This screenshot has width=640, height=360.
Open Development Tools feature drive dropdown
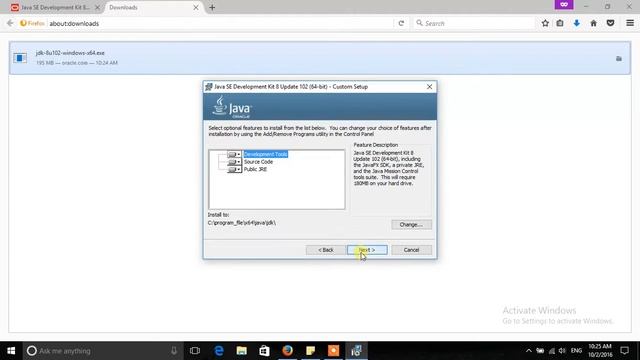[234, 154]
